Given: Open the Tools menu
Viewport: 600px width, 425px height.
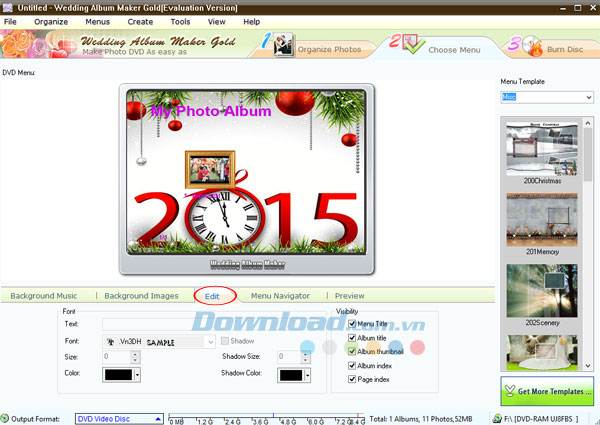Looking at the screenshot, I should (x=180, y=22).
